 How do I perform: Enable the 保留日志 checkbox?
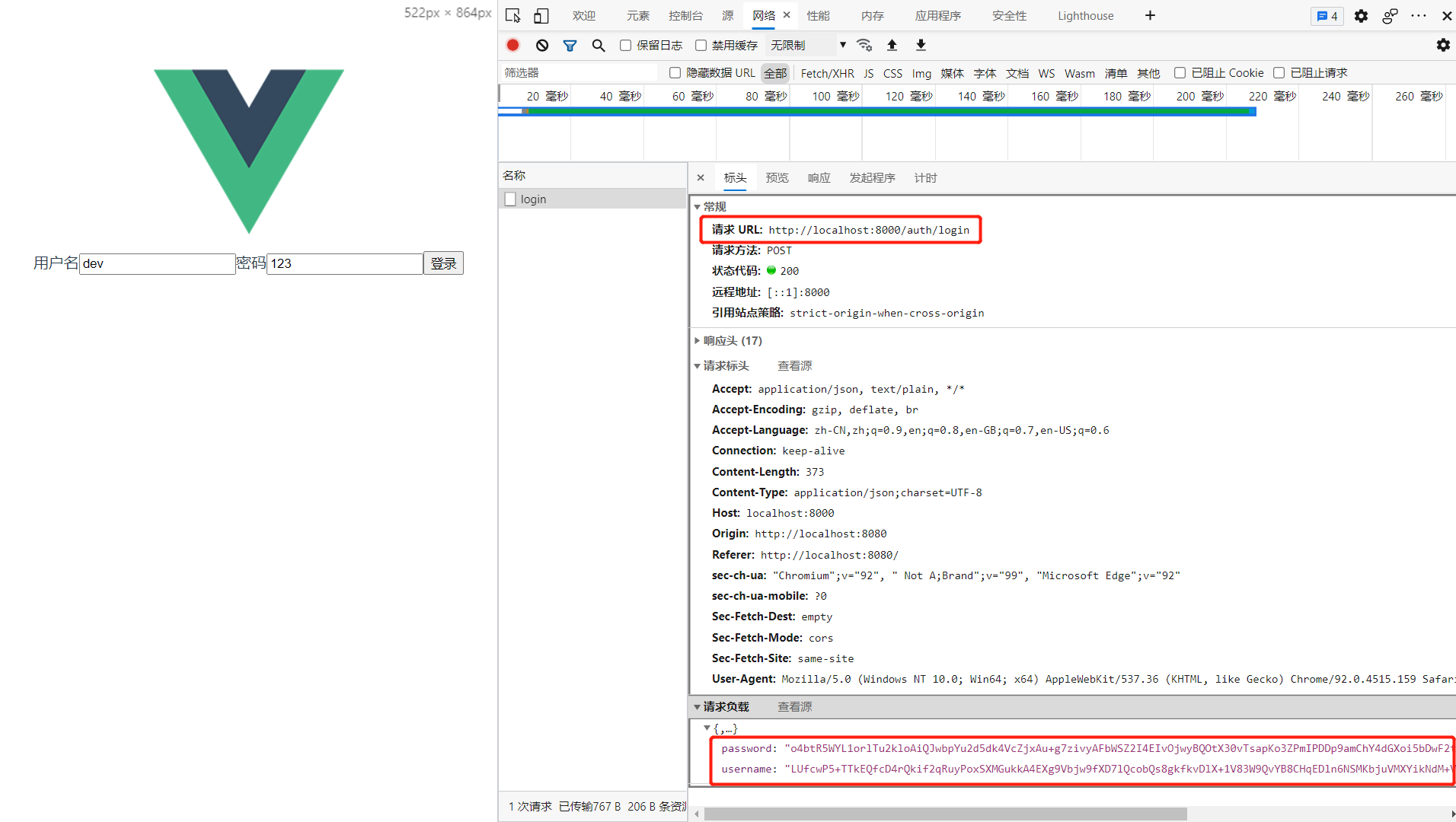pyautogui.click(x=625, y=45)
